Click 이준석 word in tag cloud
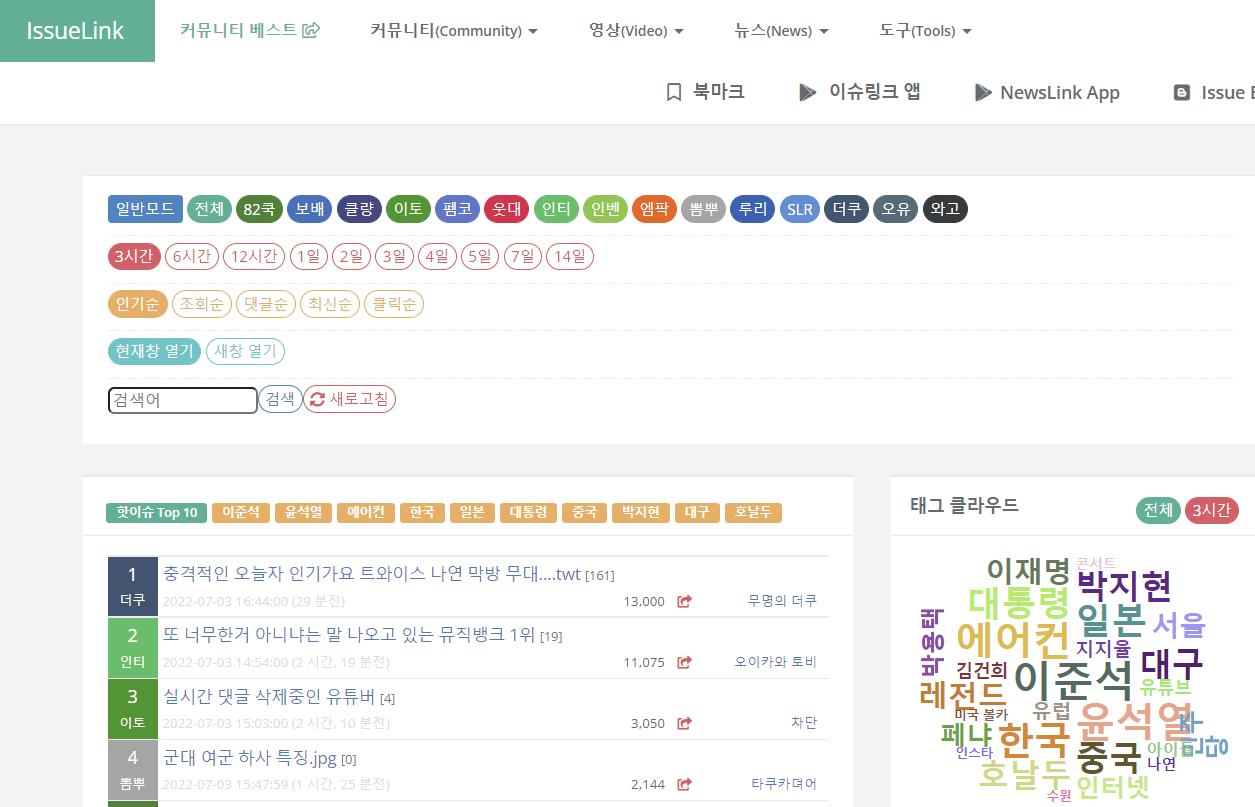This screenshot has height=807, width=1255. point(1073,681)
